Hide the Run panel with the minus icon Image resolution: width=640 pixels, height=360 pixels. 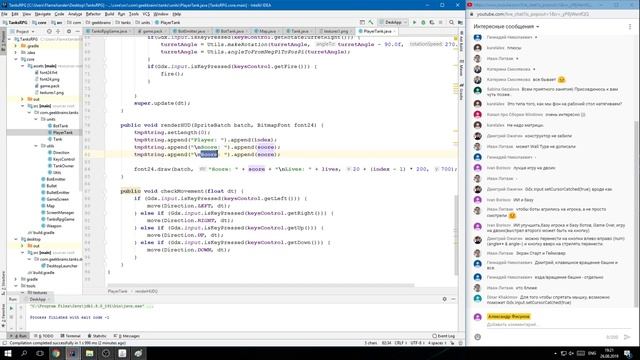point(453,299)
